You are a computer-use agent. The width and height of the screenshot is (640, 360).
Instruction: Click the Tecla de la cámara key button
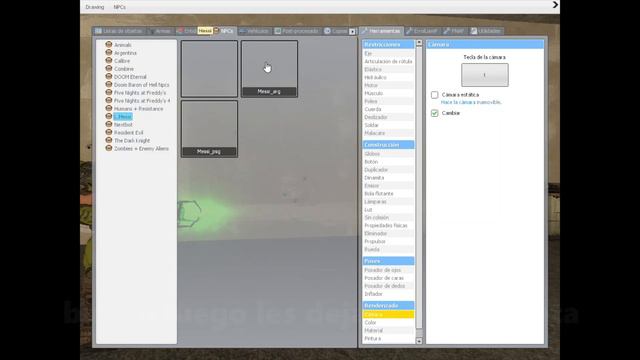click(485, 75)
